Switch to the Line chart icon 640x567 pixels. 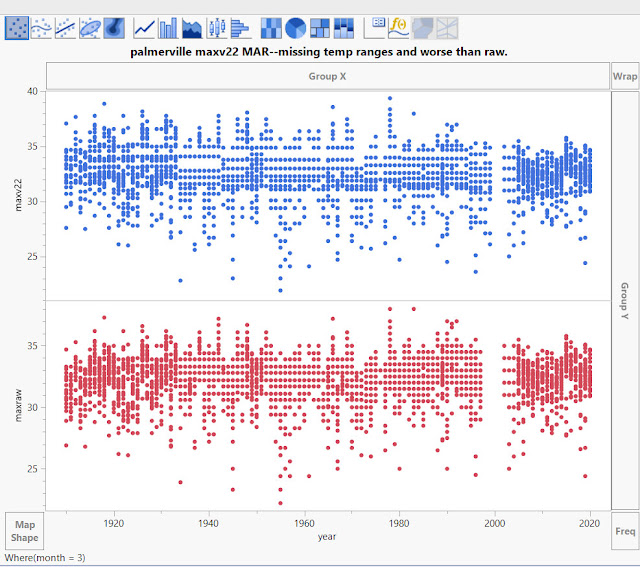[x=144, y=28]
